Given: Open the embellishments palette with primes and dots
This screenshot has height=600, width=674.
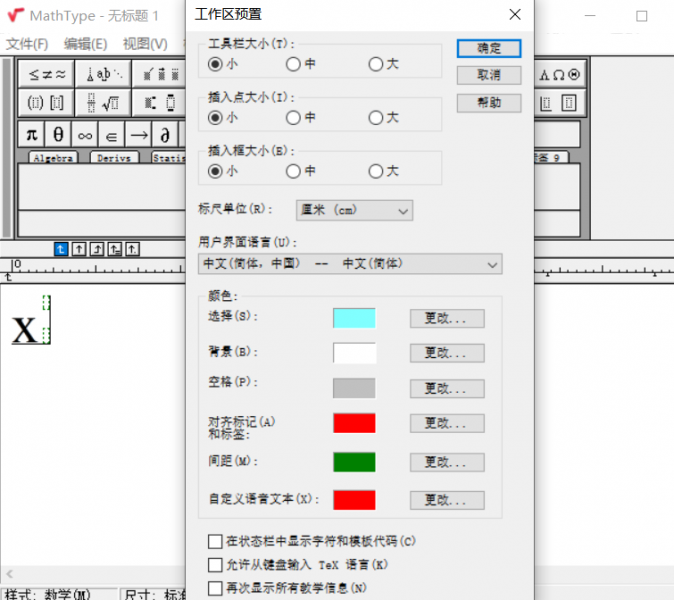Looking at the screenshot, I should 160,74.
